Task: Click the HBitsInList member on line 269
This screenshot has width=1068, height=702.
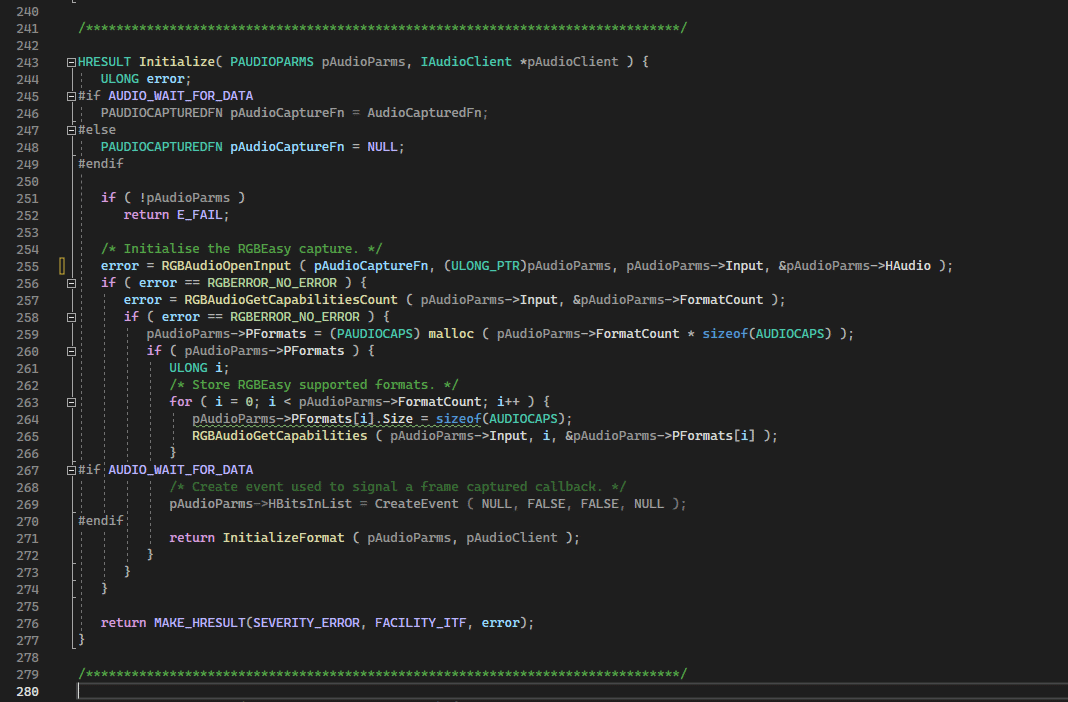Action: 310,505
